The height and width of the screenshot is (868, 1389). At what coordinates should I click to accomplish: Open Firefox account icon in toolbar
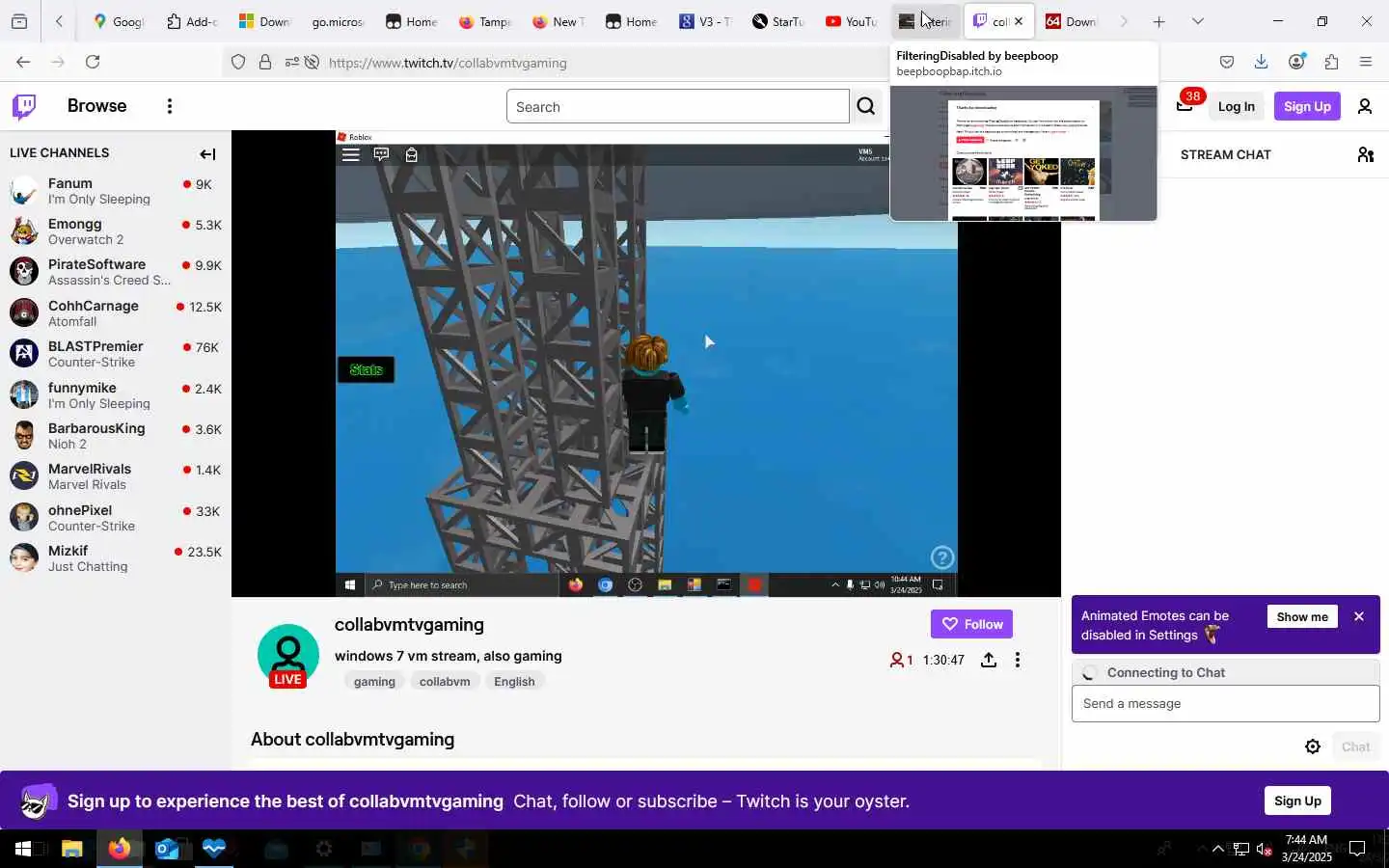click(x=1296, y=62)
